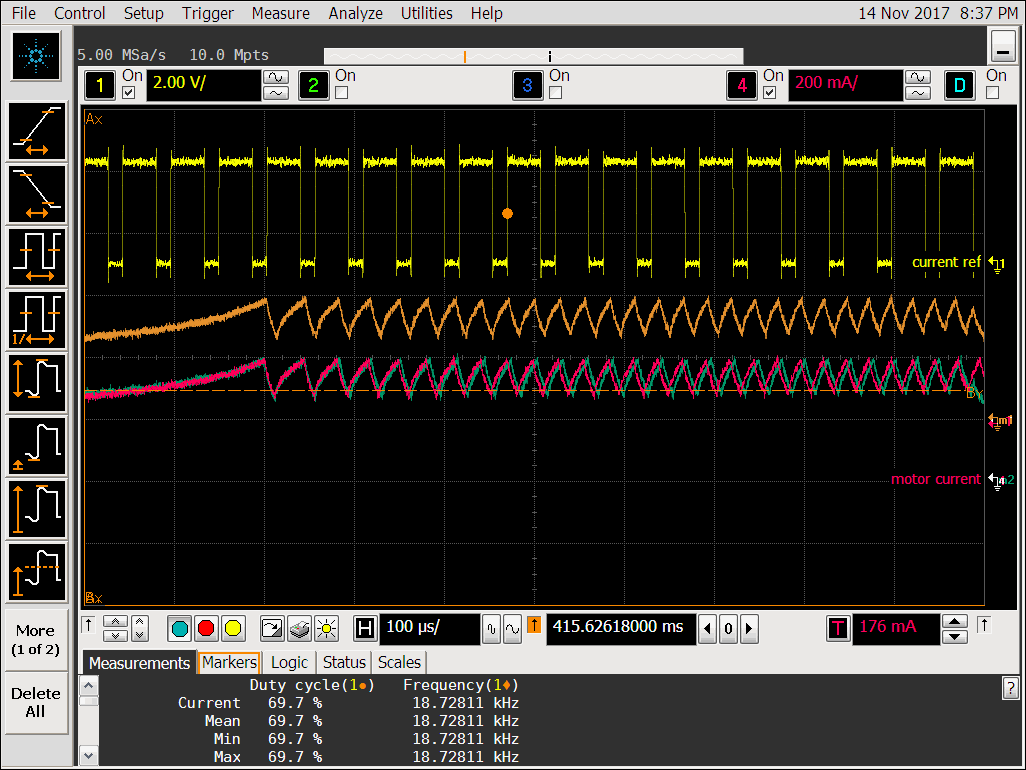The height and width of the screenshot is (770, 1026).
Task: Select the rise time measurement icon
Action: click(x=38, y=132)
